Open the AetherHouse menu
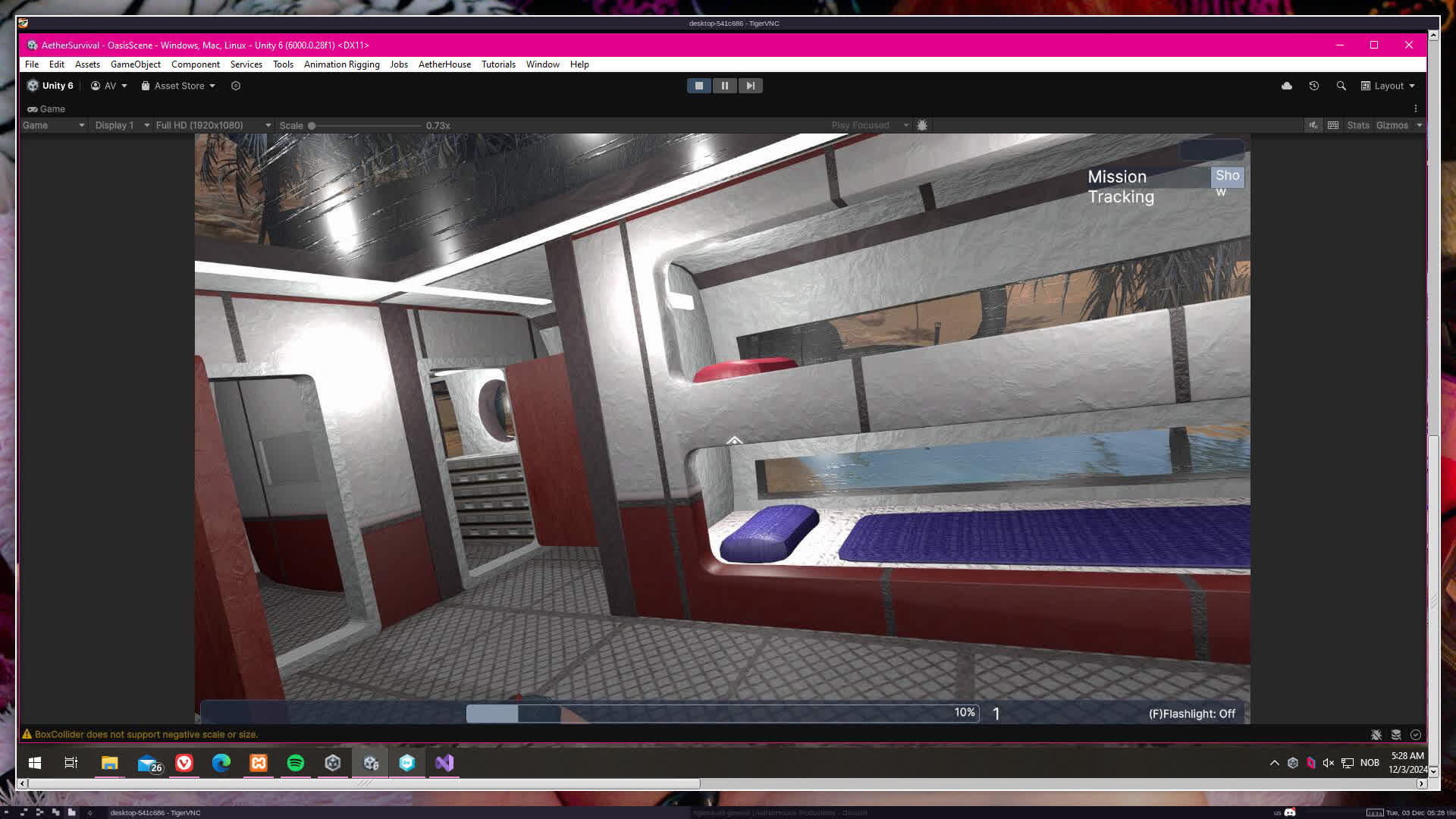 (x=444, y=64)
